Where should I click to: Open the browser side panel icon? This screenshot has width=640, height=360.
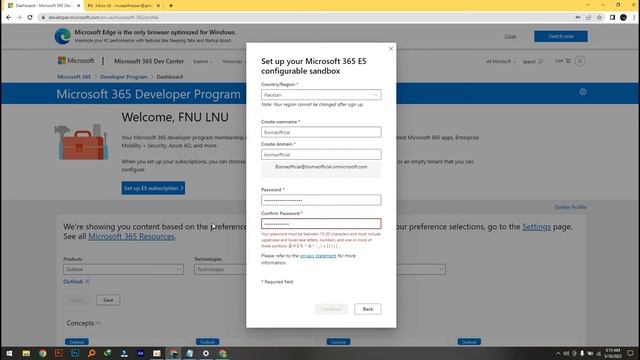click(612, 18)
